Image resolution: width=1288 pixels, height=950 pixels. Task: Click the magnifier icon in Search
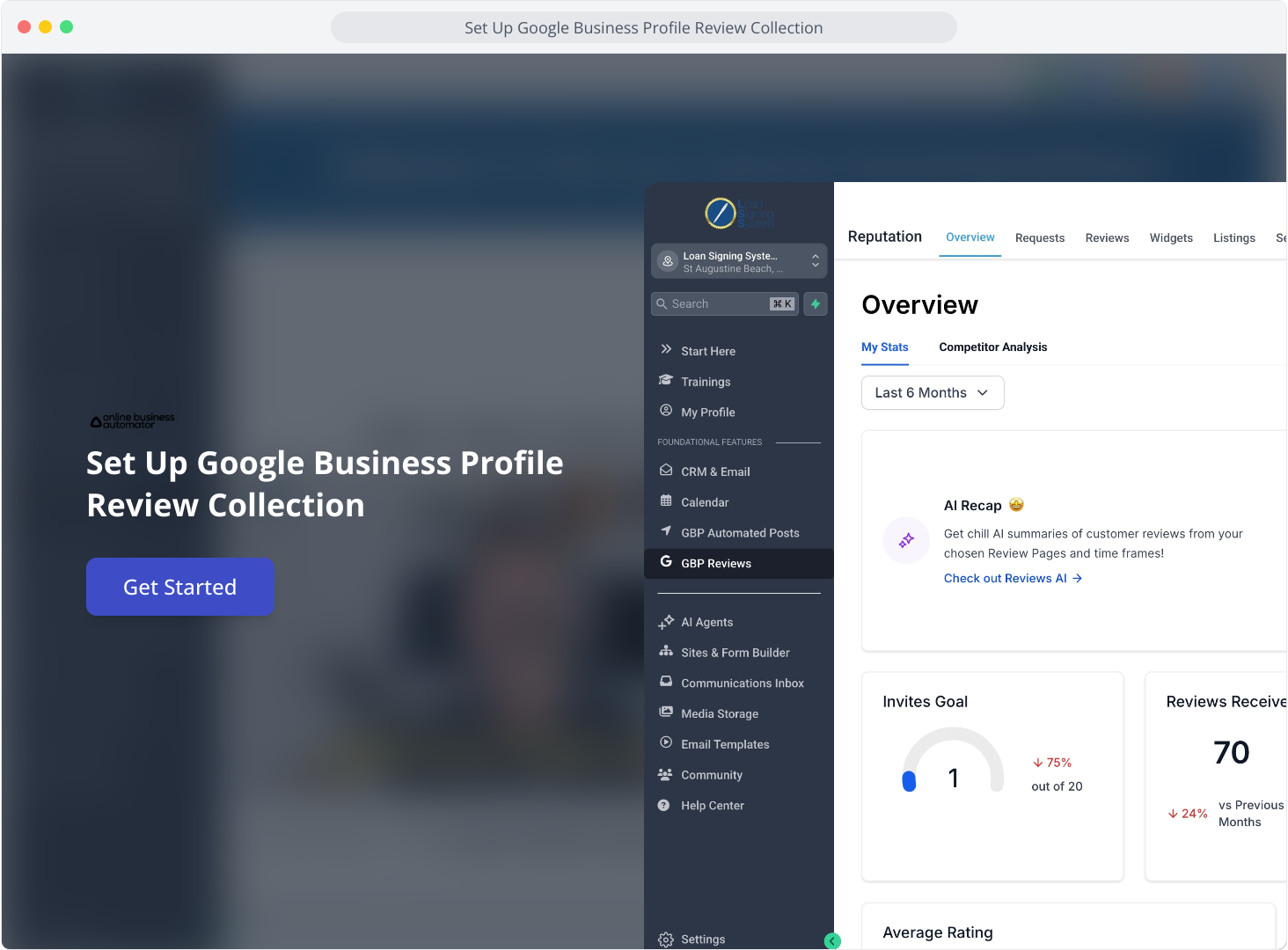[662, 304]
